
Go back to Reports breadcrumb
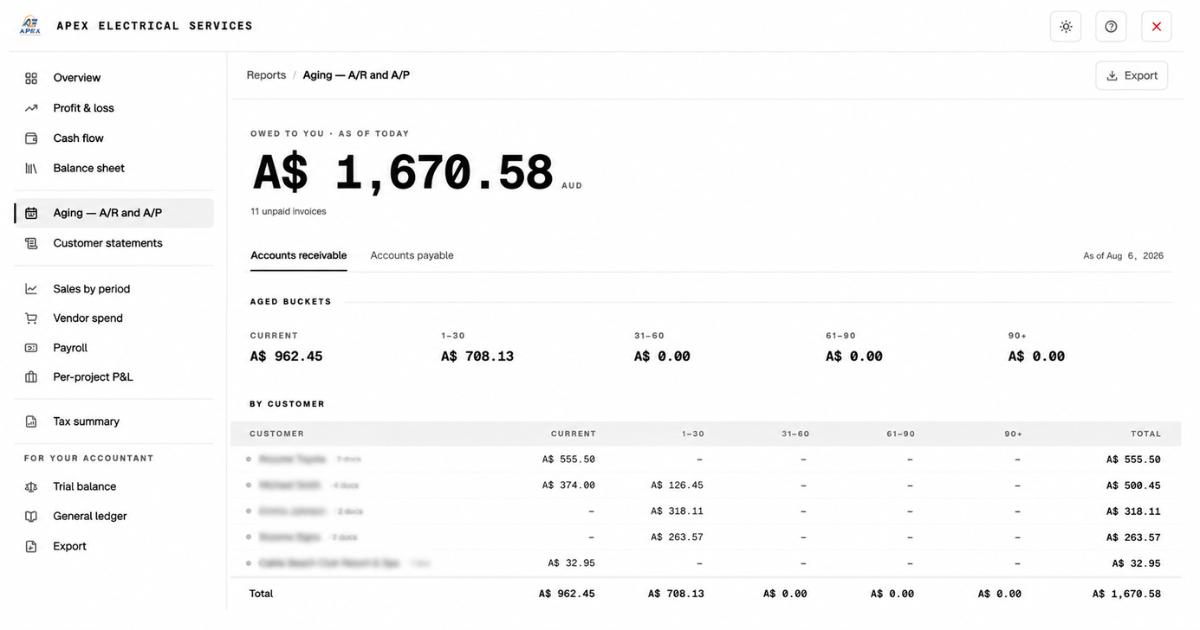click(266, 75)
